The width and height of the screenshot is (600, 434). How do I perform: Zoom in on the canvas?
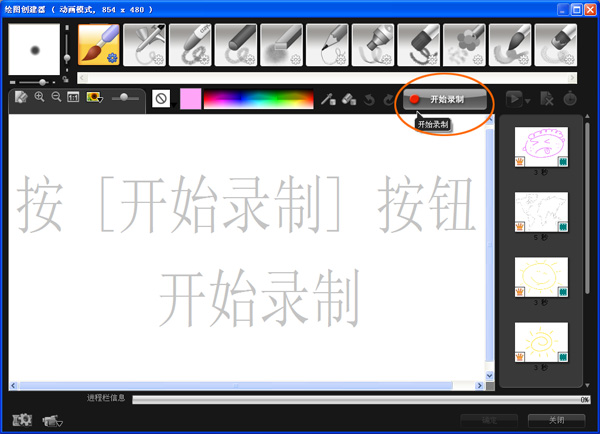click(39, 97)
